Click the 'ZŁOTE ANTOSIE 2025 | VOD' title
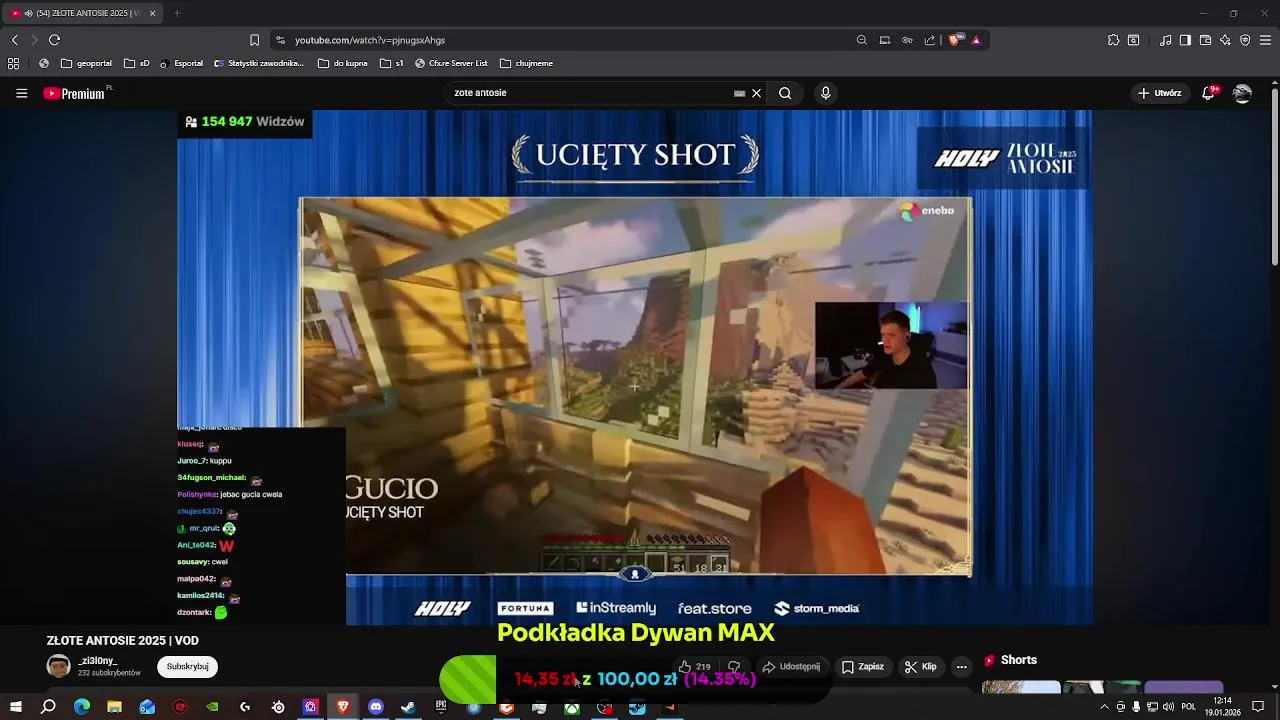1280x720 pixels. pyautogui.click(x=123, y=641)
